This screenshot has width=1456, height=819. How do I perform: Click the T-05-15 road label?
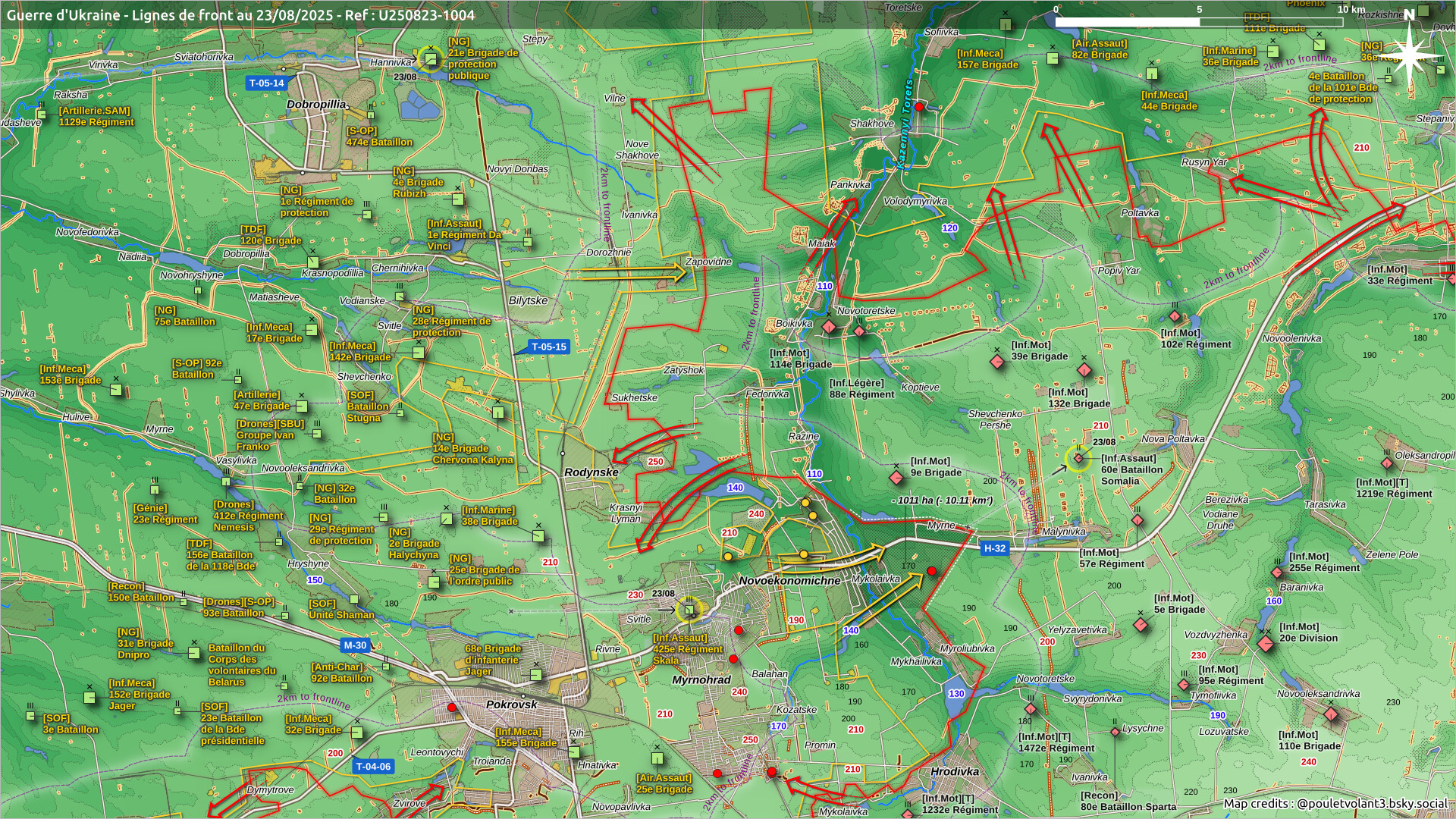pyautogui.click(x=548, y=347)
